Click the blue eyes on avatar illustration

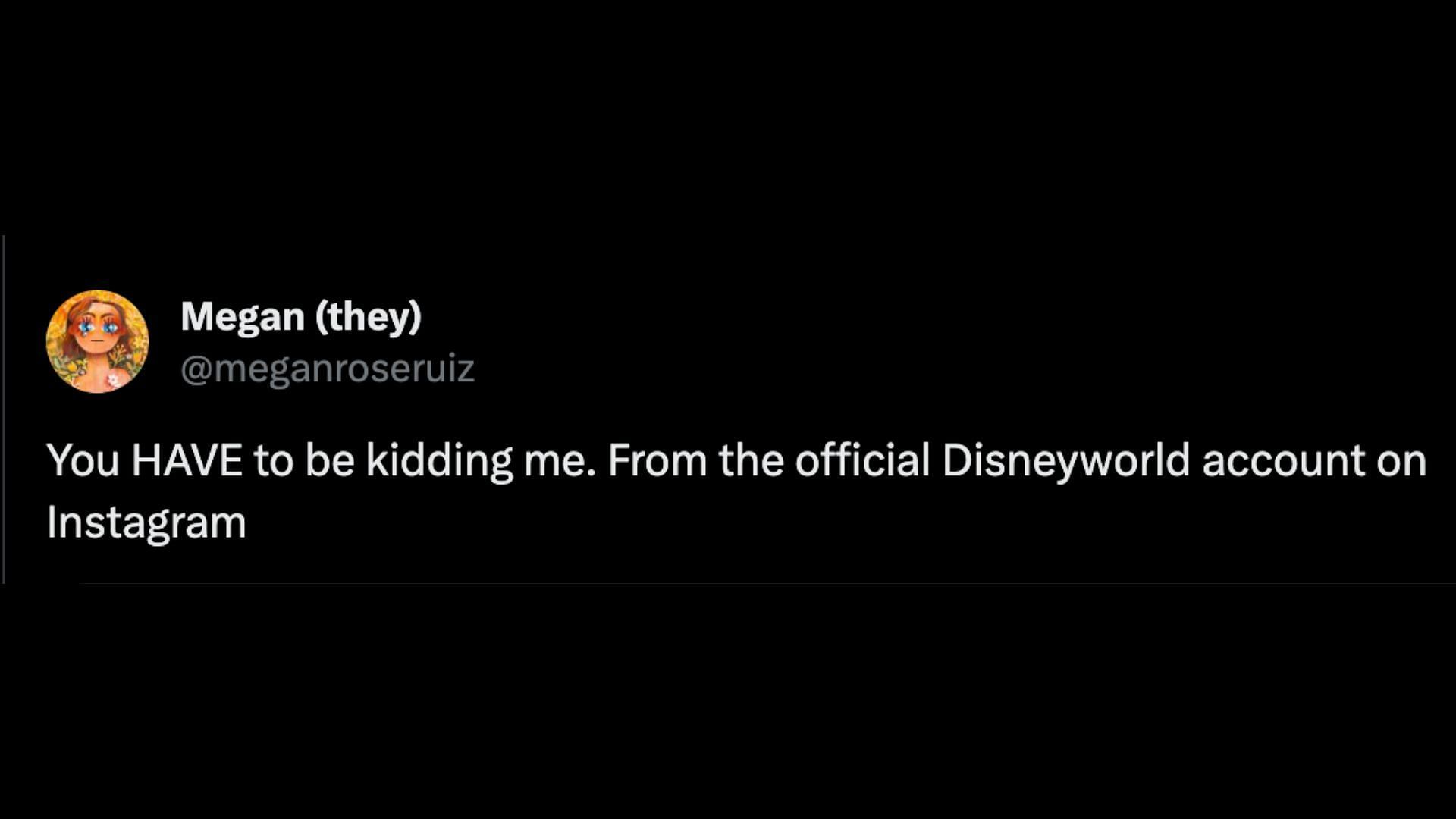[99, 328]
